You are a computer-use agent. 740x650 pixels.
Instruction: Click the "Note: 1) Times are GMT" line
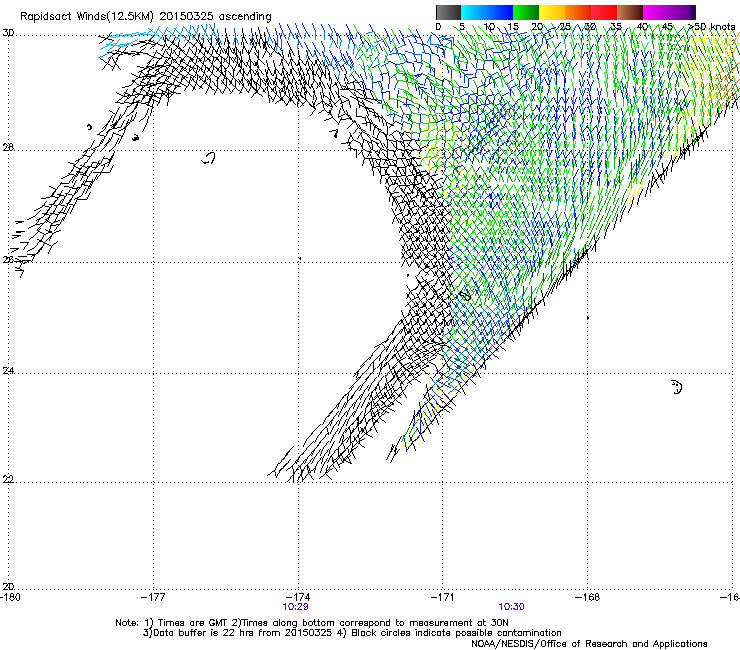(x=312, y=623)
